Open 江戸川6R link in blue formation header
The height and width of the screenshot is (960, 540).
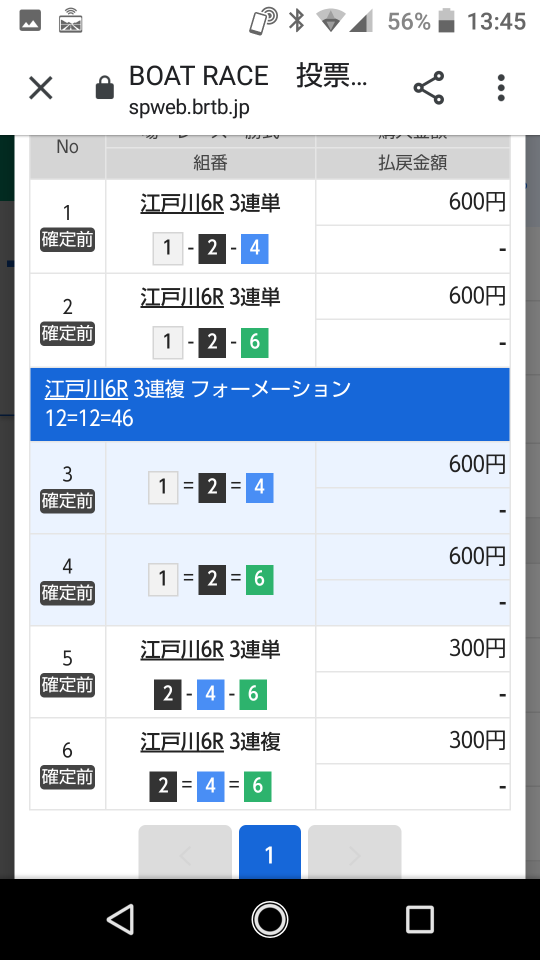point(86,389)
